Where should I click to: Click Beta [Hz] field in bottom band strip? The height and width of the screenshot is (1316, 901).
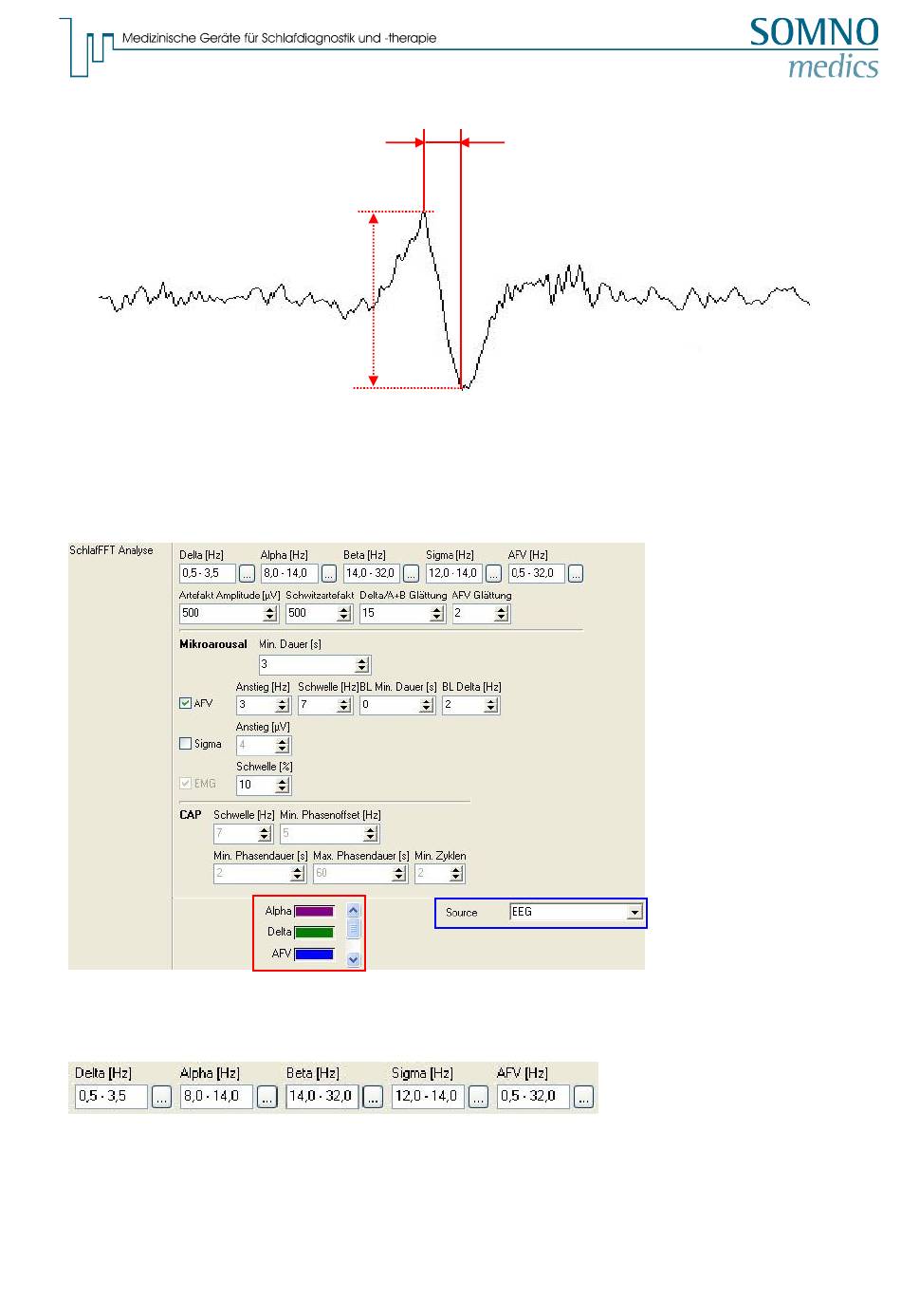tap(322, 1097)
